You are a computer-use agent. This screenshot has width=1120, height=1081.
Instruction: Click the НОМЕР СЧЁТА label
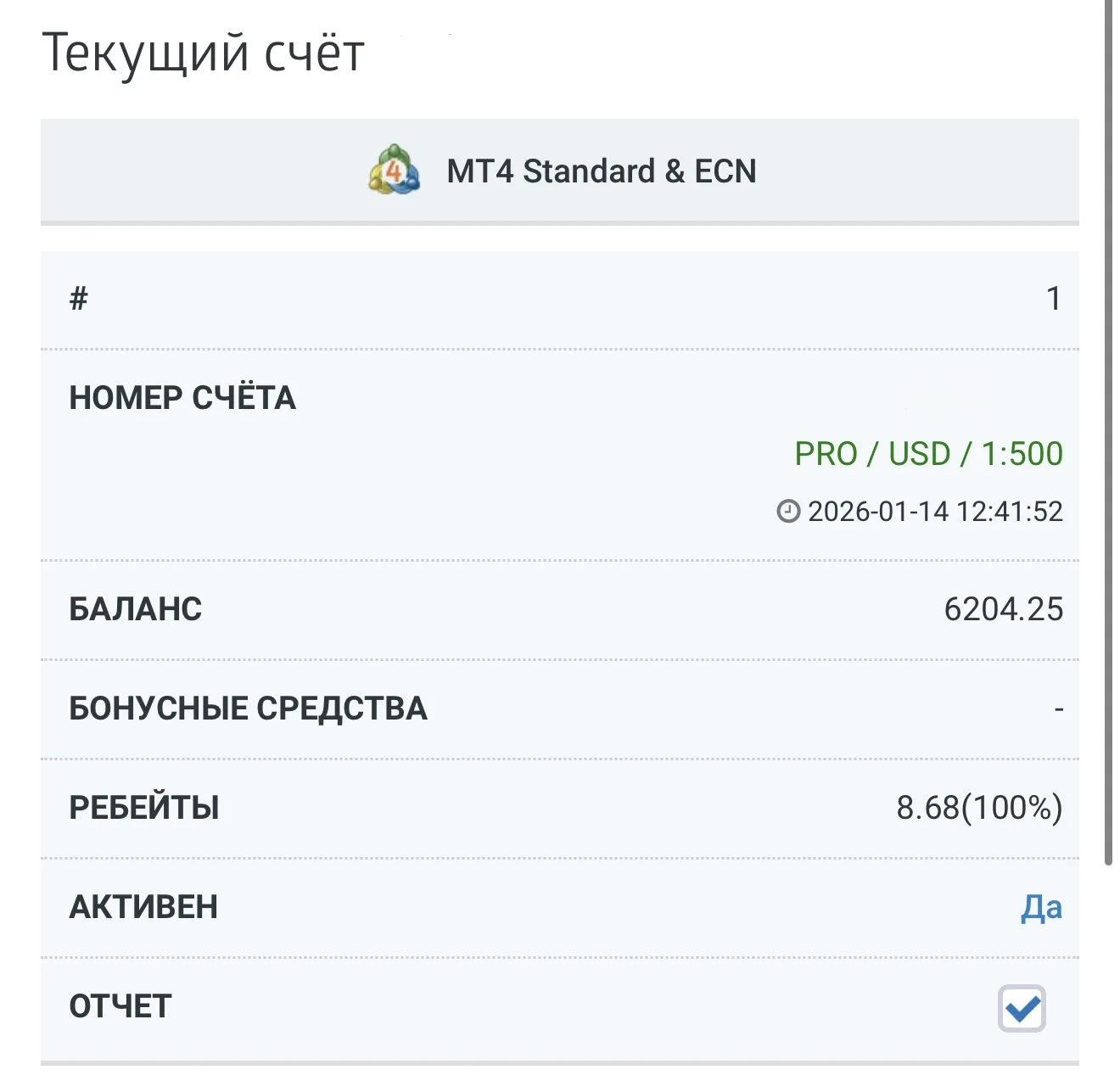click(x=182, y=398)
